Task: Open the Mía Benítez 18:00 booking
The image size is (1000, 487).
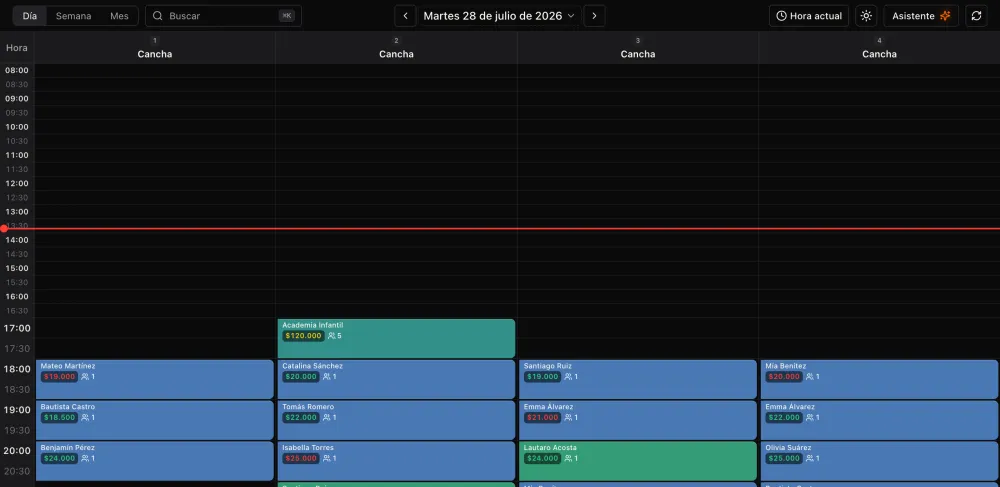Action: point(880,379)
